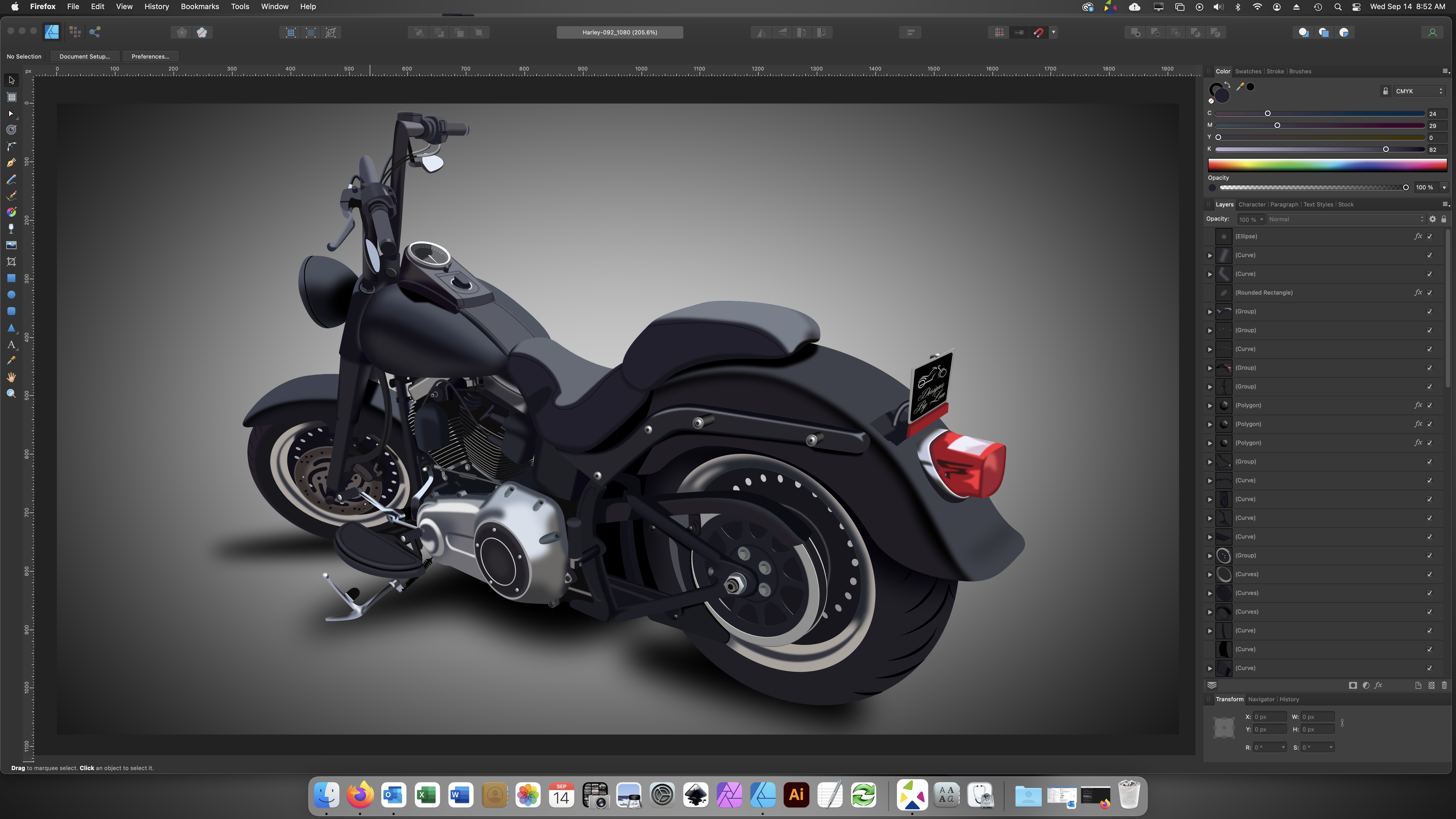Delete layer with trash icon
Image resolution: width=1456 pixels, height=819 pixels.
point(1444,685)
